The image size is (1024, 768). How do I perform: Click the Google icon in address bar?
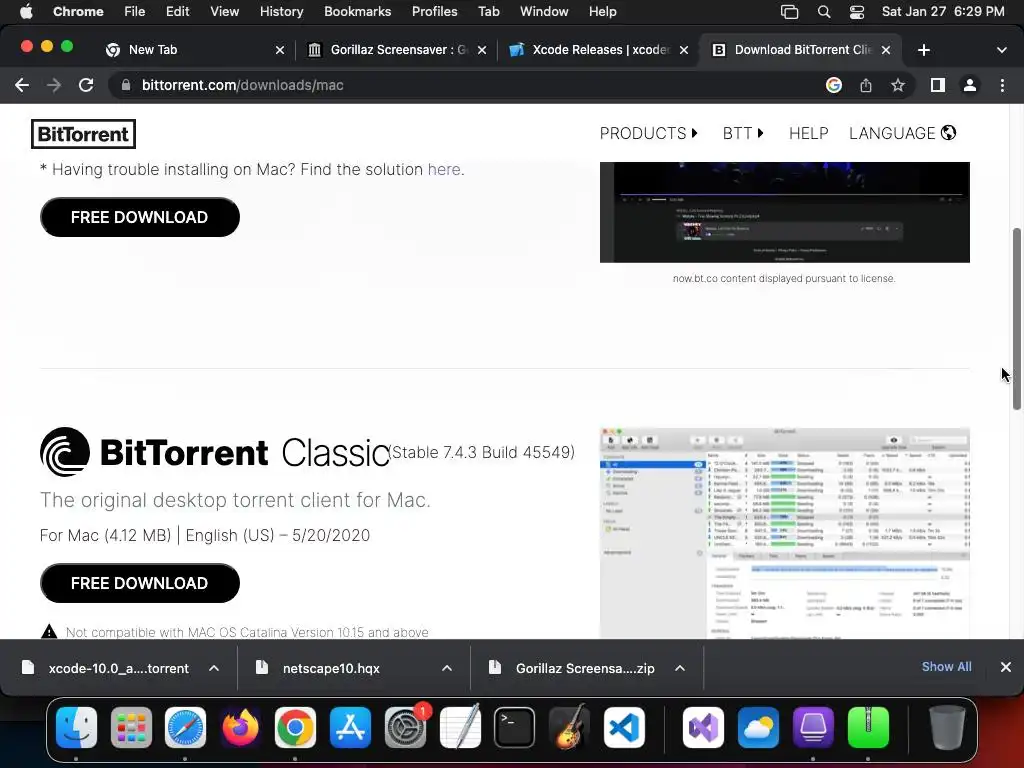833,85
